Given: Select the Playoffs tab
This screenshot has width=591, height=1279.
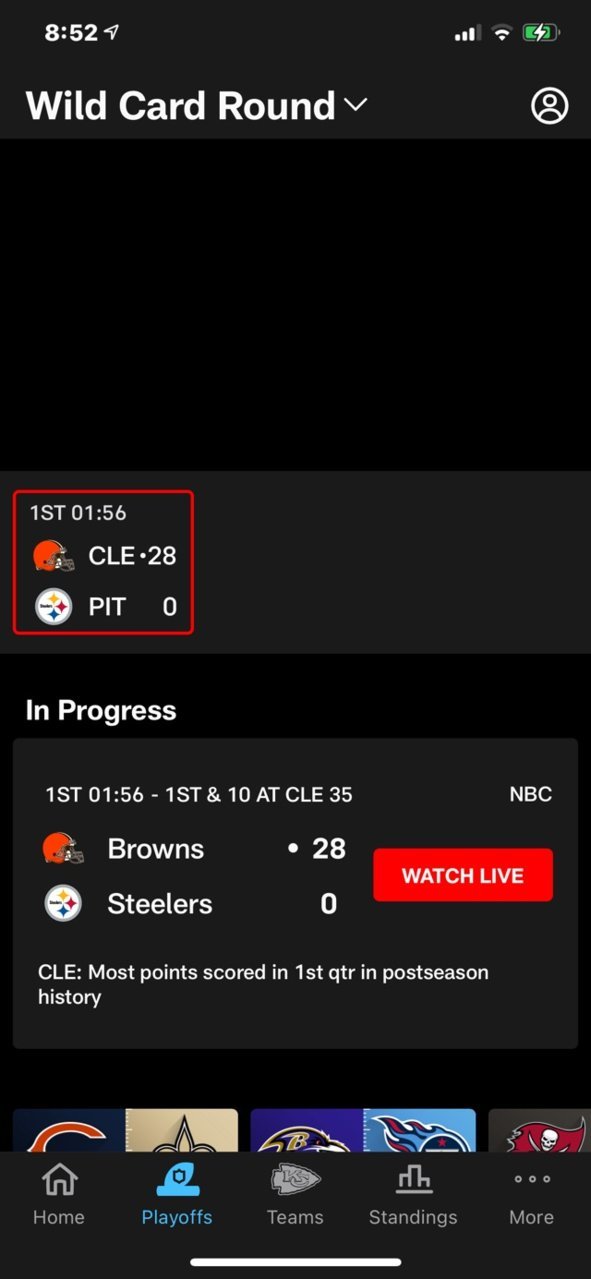Looking at the screenshot, I should [177, 1194].
